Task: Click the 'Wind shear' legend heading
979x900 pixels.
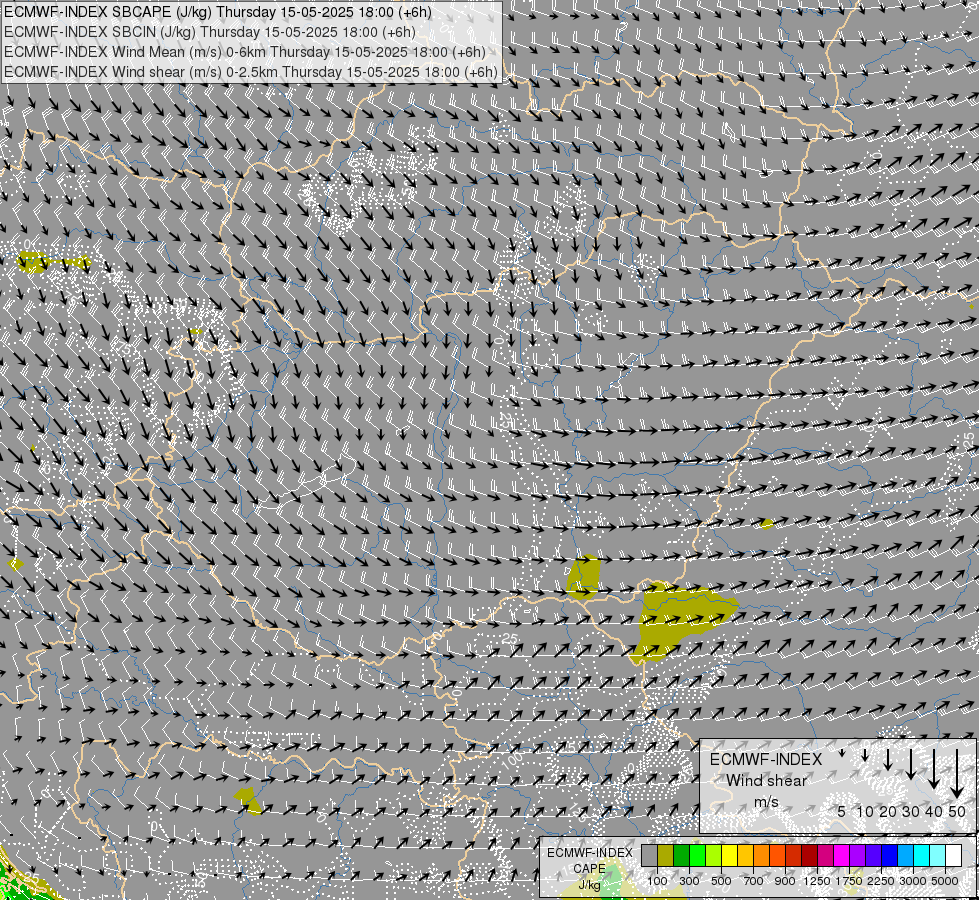Action: [x=766, y=781]
